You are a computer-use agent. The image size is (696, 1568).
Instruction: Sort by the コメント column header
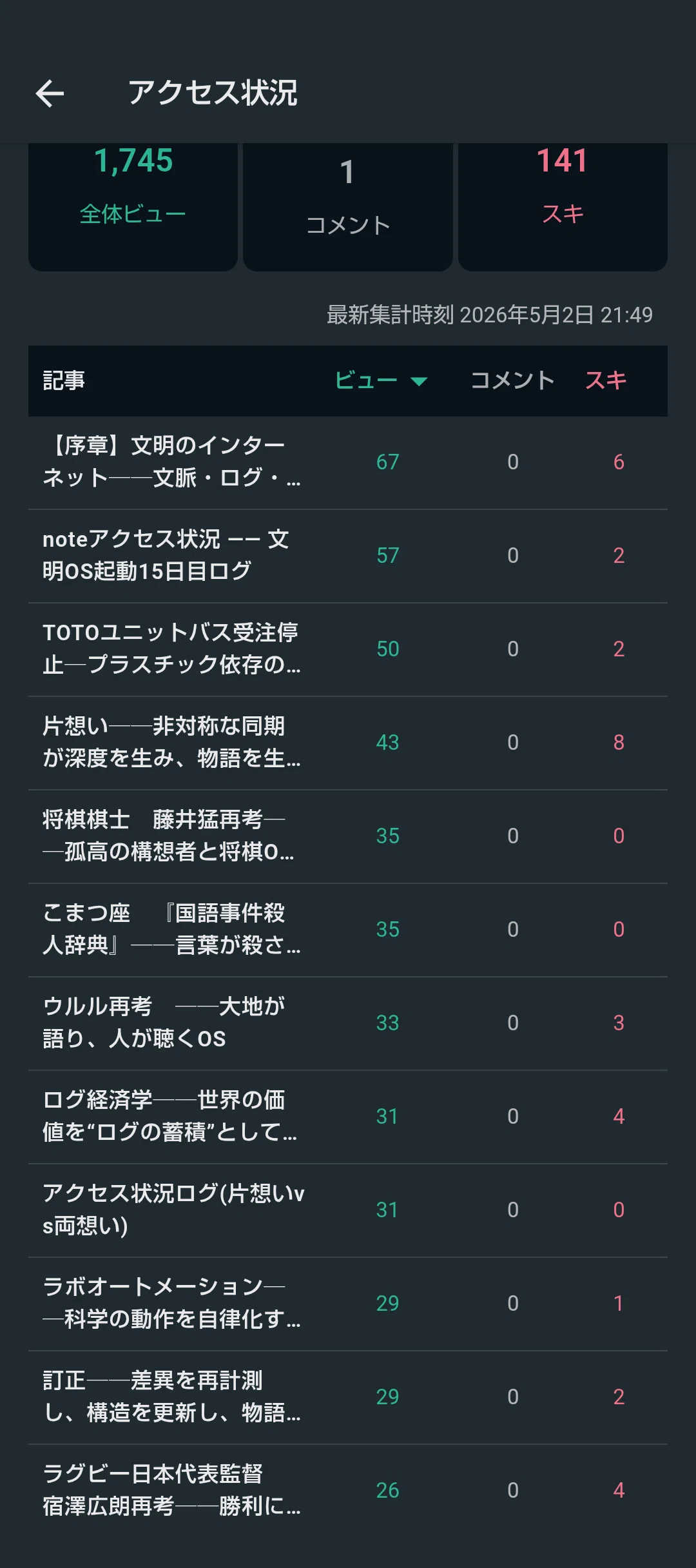tap(512, 380)
